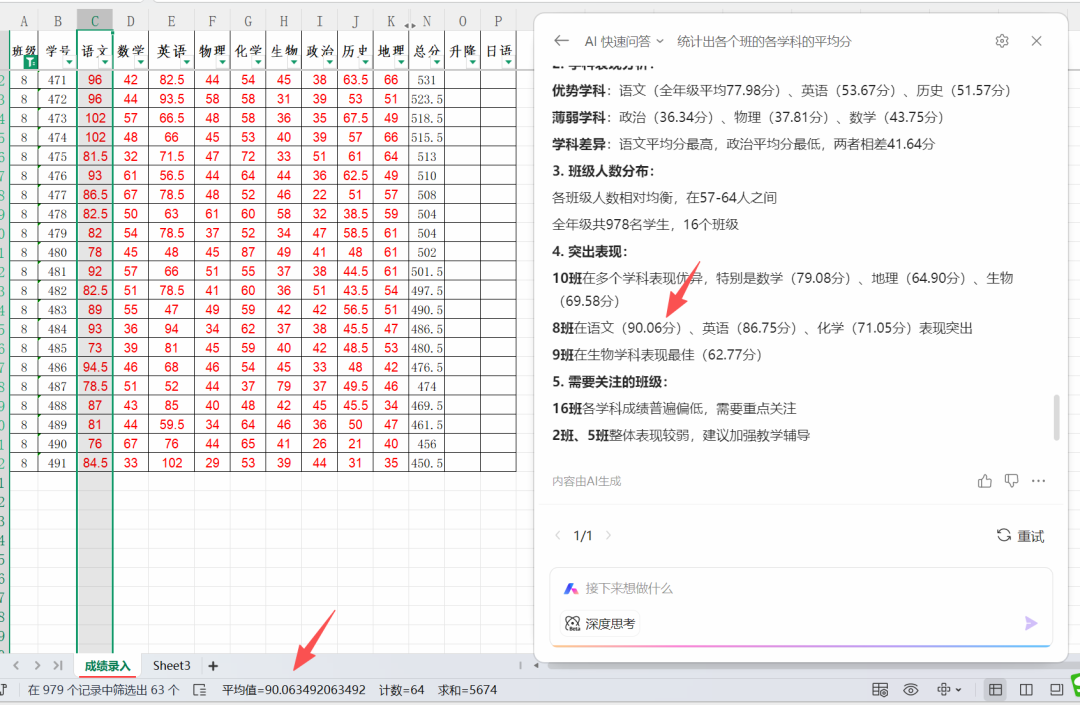1080x705 pixels.
Task: Click the thumbs-up icon on AI response
Action: pos(984,480)
